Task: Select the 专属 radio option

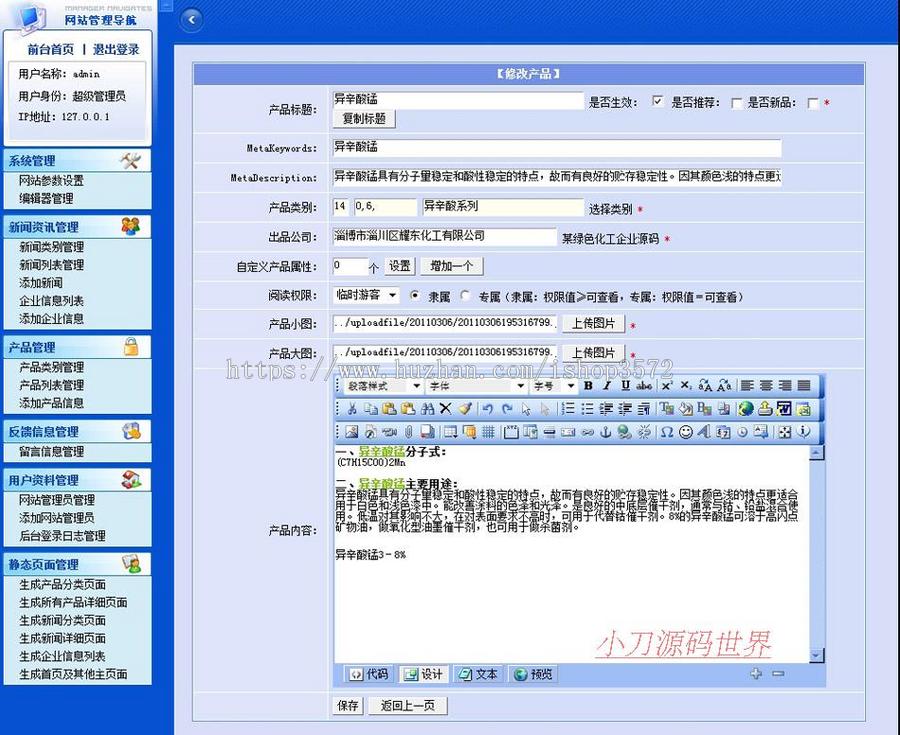Action: (x=465, y=295)
